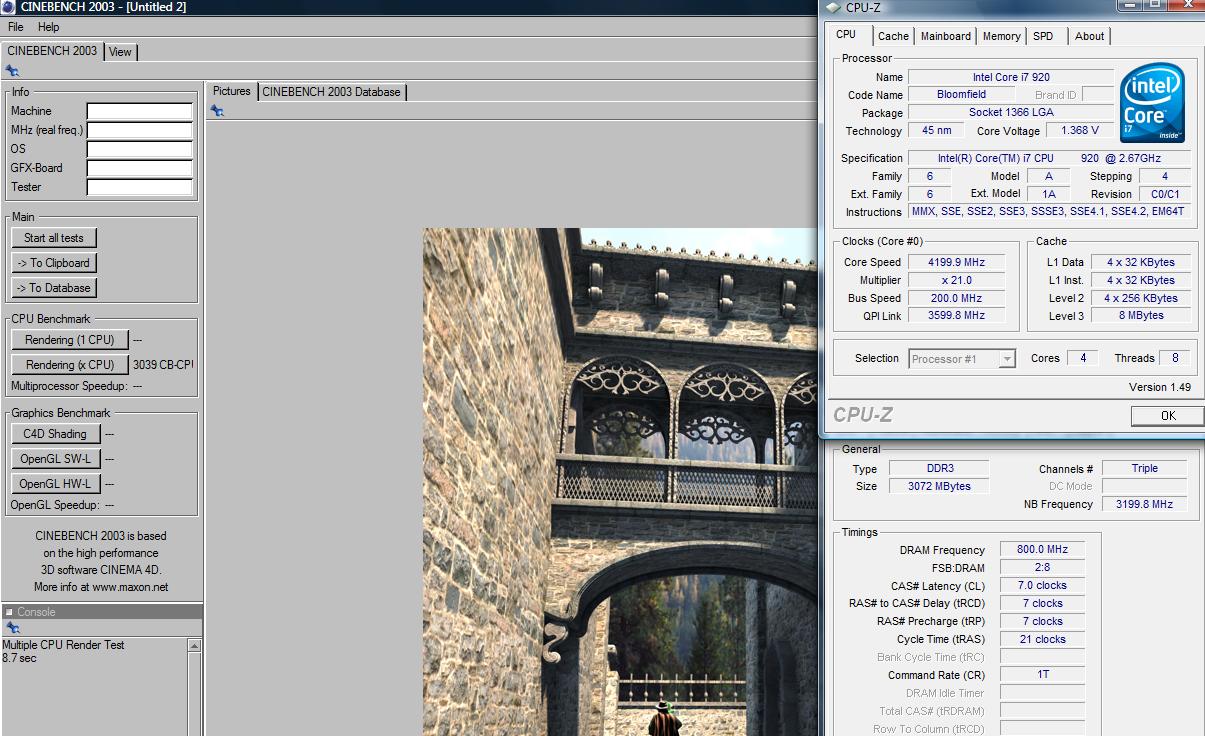Click the Core Voltage value 1.368 V
This screenshot has width=1205, height=736.
pyautogui.click(x=1080, y=130)
